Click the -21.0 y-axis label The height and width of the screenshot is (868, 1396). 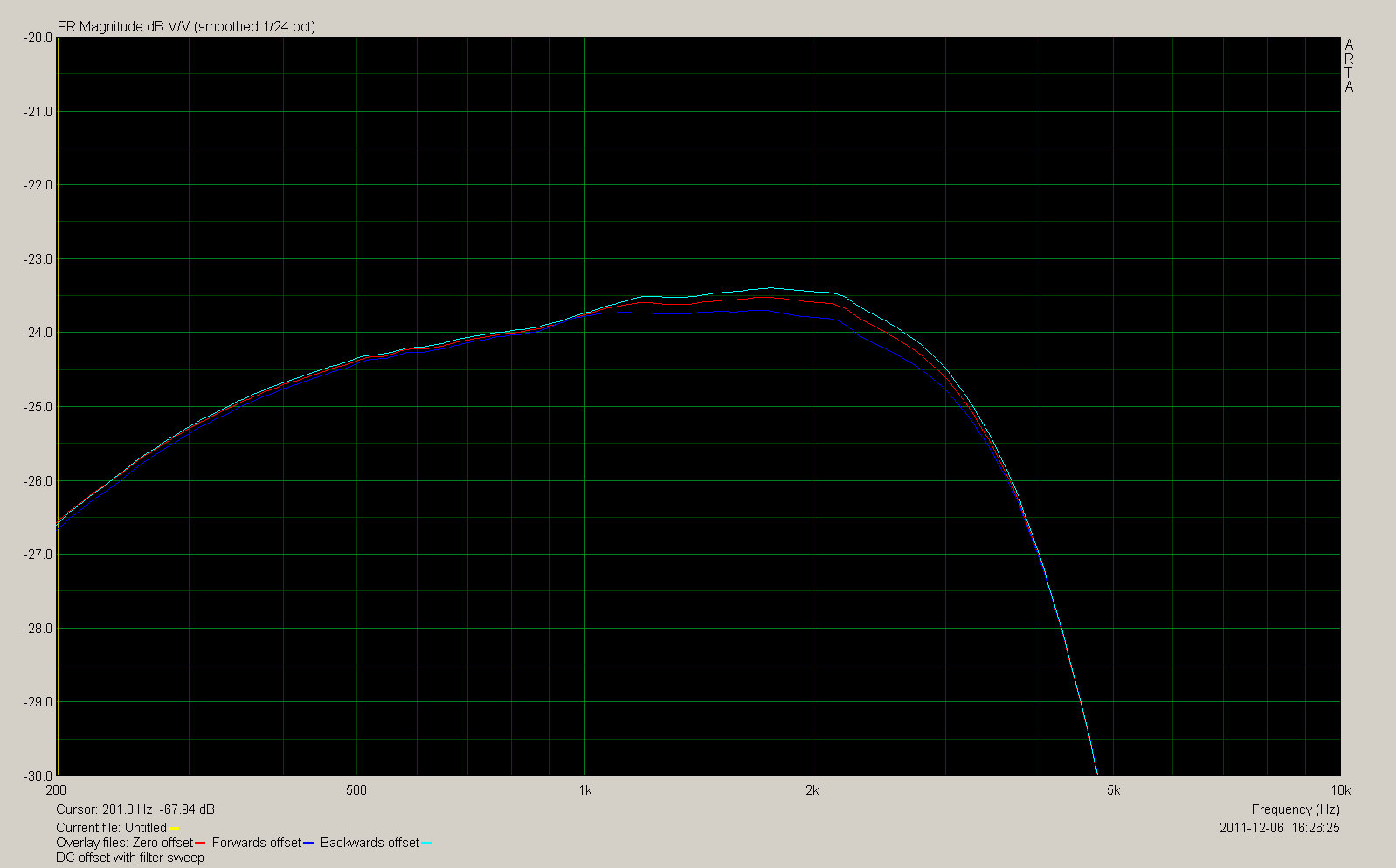tap(38, 112)
